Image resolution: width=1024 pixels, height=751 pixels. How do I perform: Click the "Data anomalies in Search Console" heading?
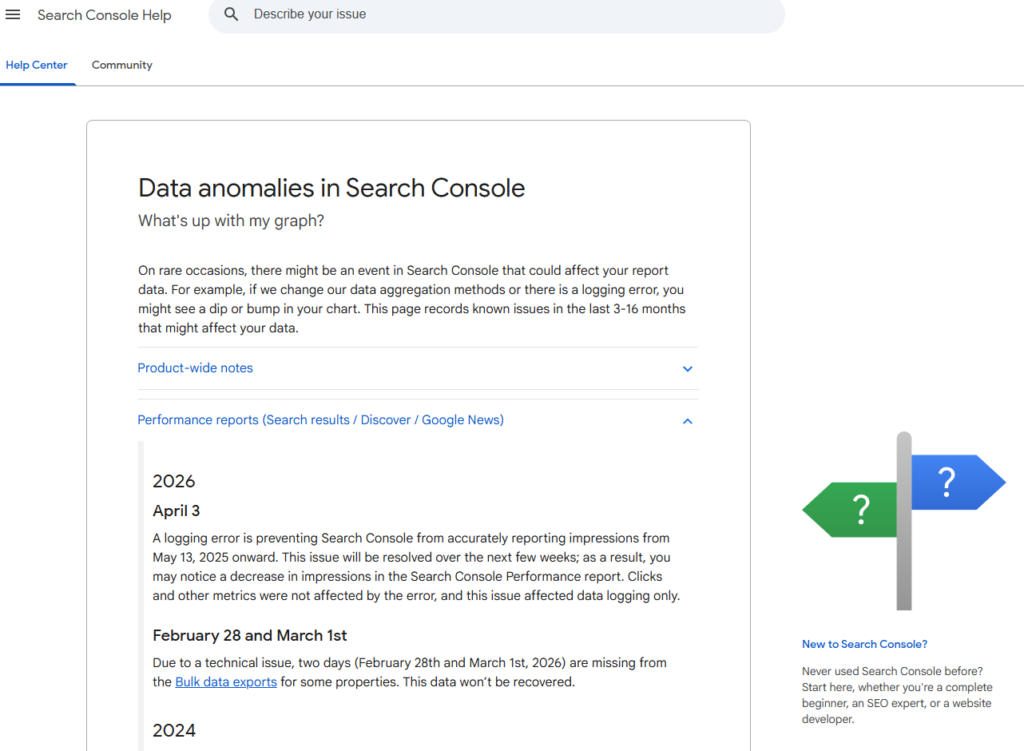(331, 188)
